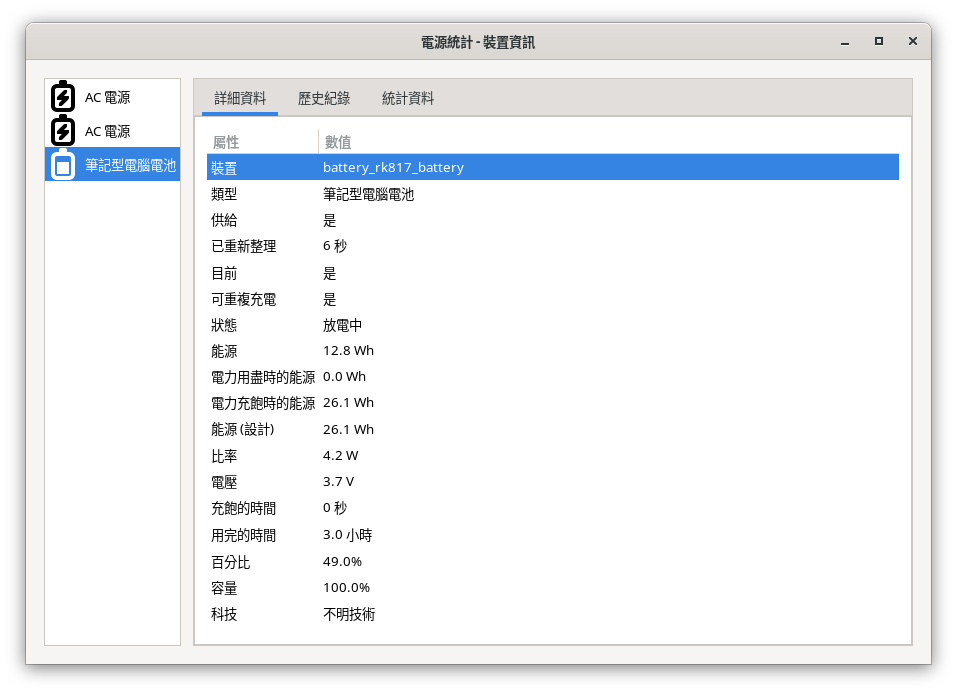Select the 比率 4.2 W row
Image resolution: width=957 pixels, height=693 pixels.
[552, 456]
